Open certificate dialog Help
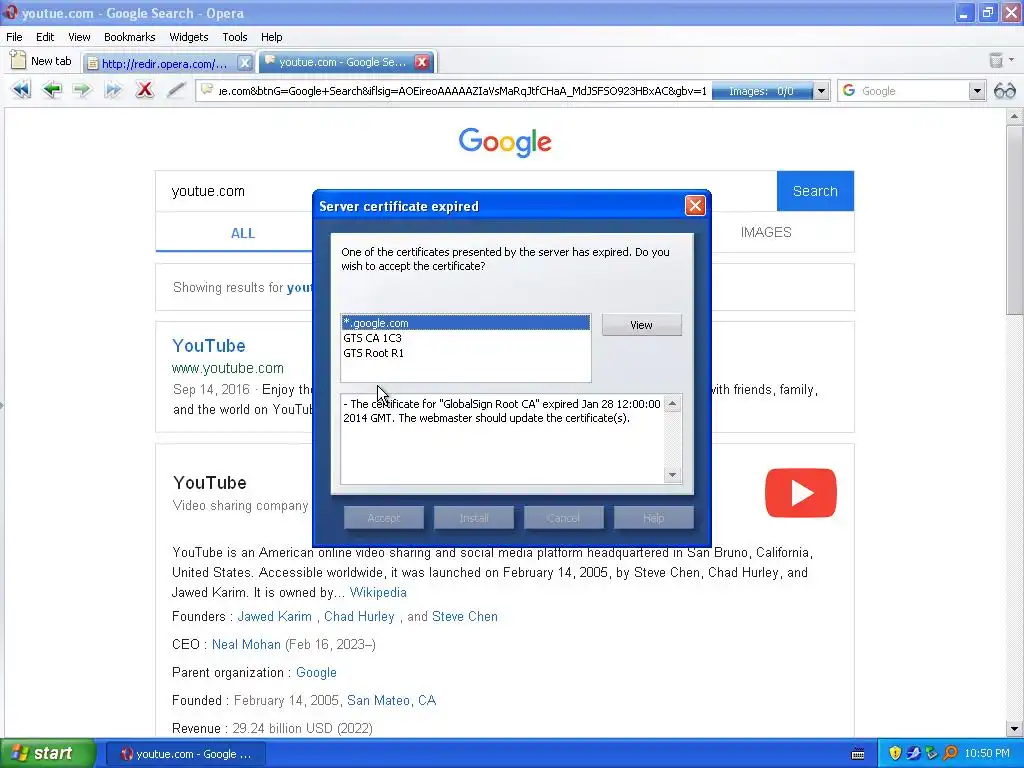The image size is (1024, 768). pos(653,518)
